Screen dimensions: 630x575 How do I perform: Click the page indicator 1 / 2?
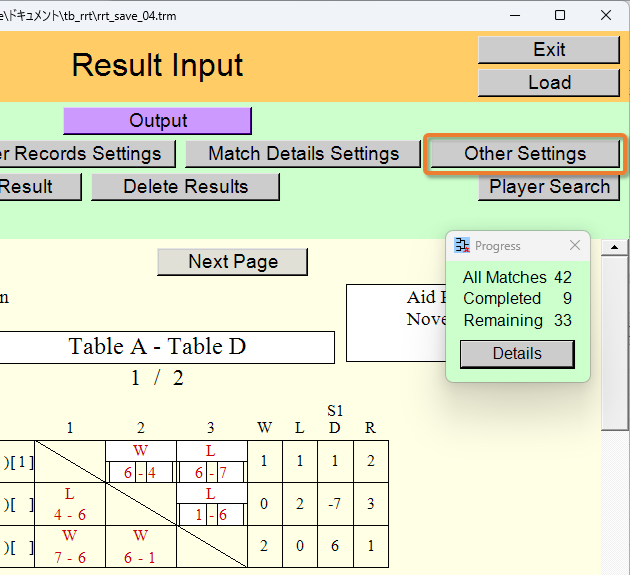pyautogui.click(x=158, y=378)
